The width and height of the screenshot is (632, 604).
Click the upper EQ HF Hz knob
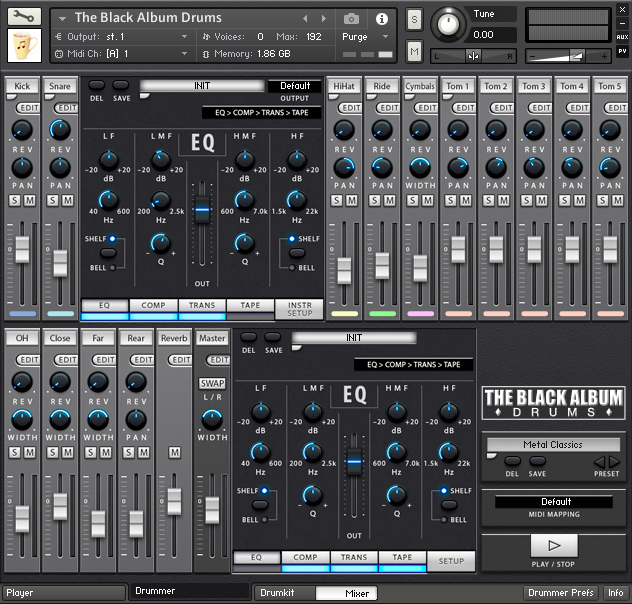[x=297, y=201]
